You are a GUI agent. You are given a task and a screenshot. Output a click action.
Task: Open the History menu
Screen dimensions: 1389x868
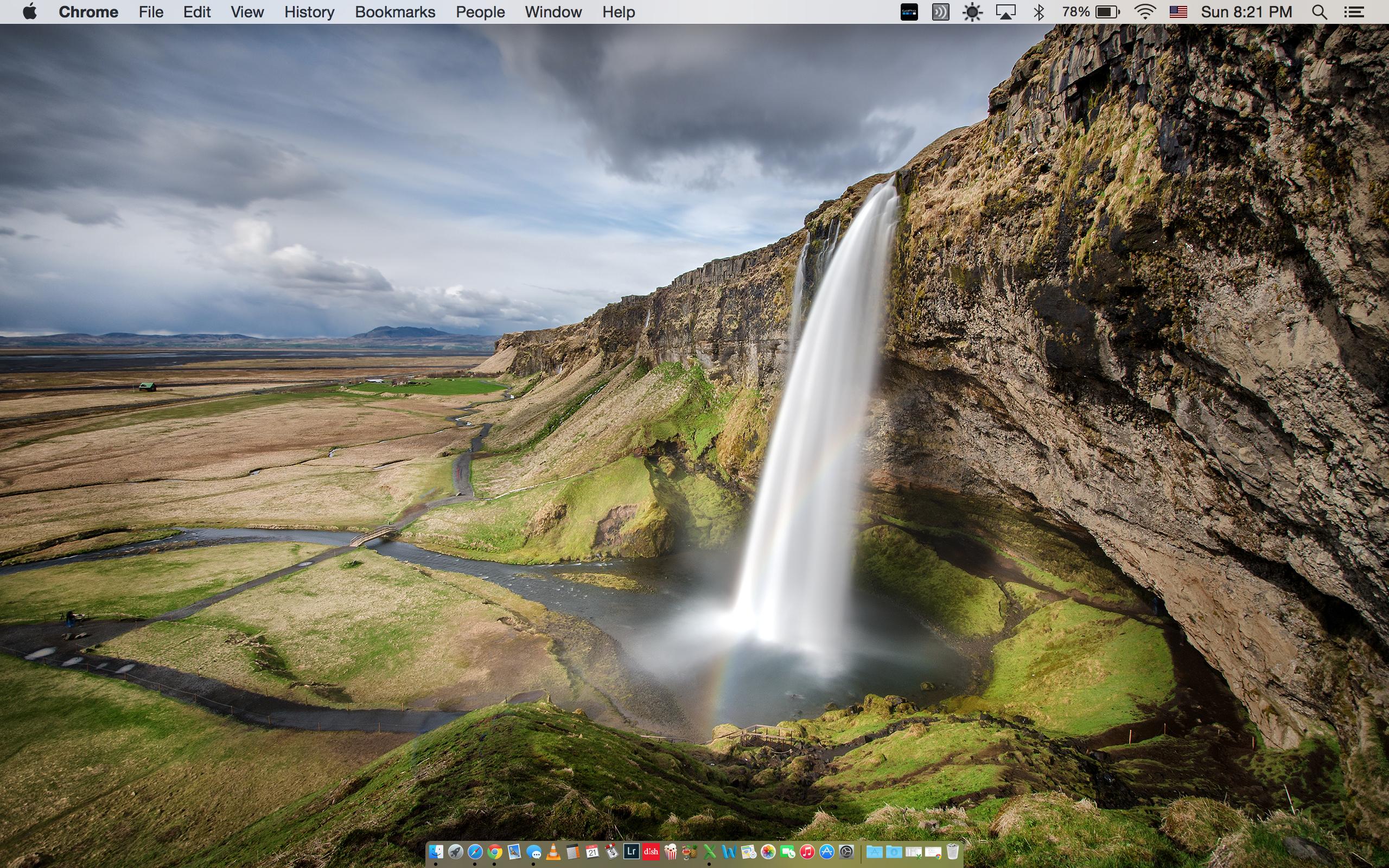click(309, 12)
